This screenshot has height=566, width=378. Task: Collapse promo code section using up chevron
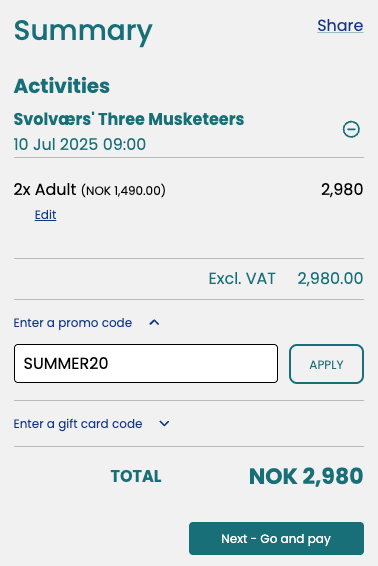point(154,322)
